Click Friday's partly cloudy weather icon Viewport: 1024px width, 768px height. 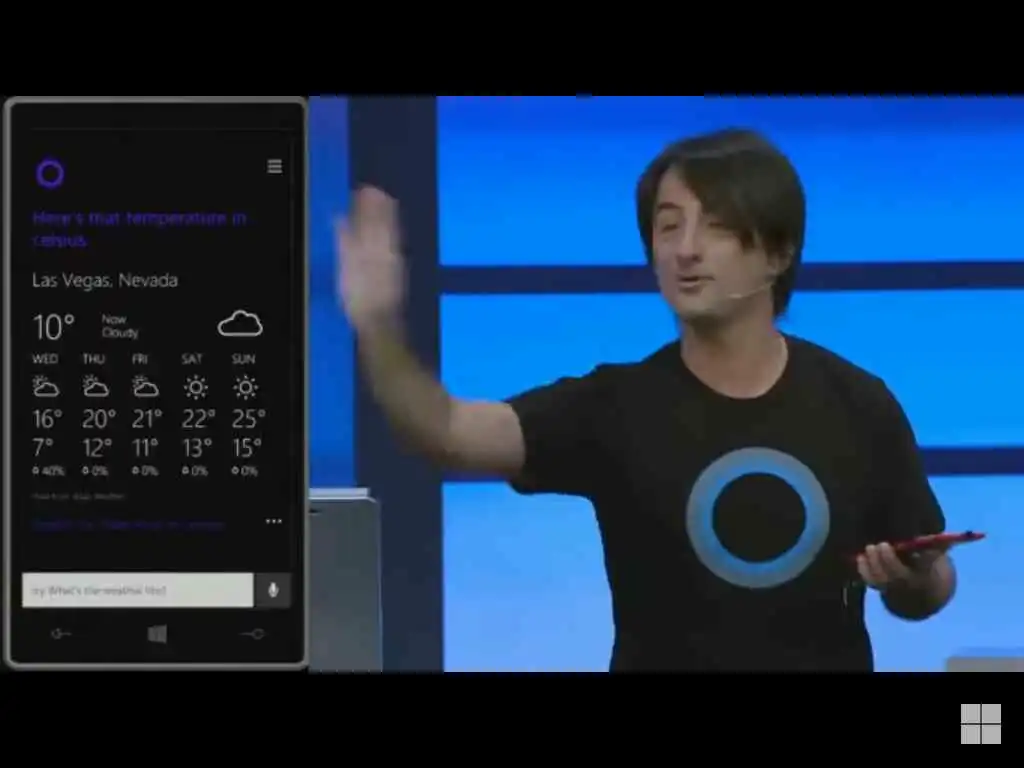click(145, 387)
